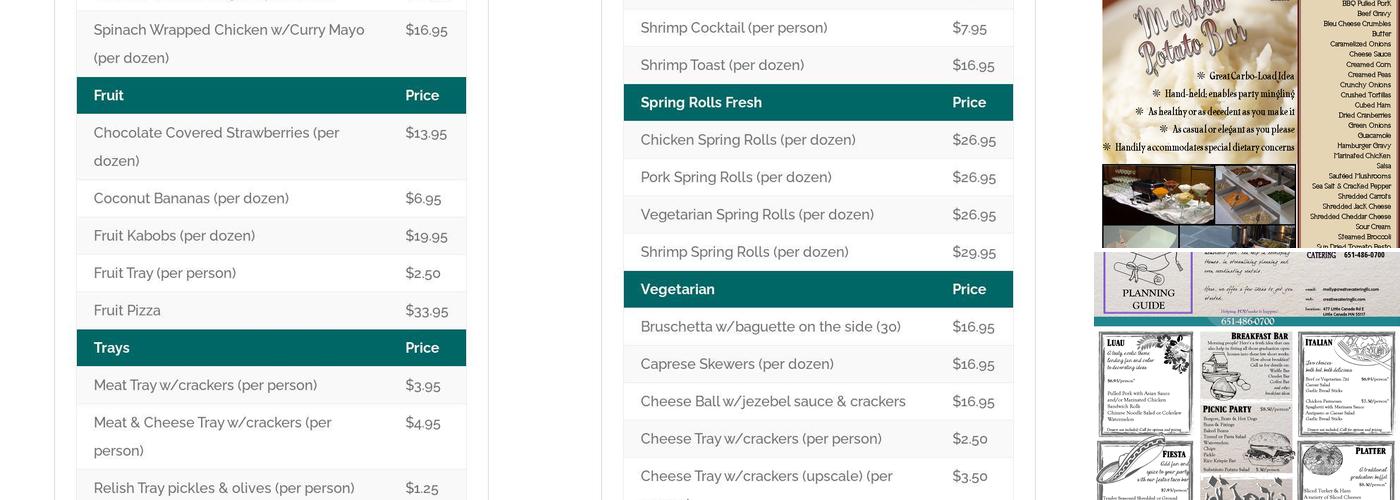Click the Chicken Spring Rolls row
This screenshot has height=500, width=1400.
pyautogui.click(x=747, y=140)
